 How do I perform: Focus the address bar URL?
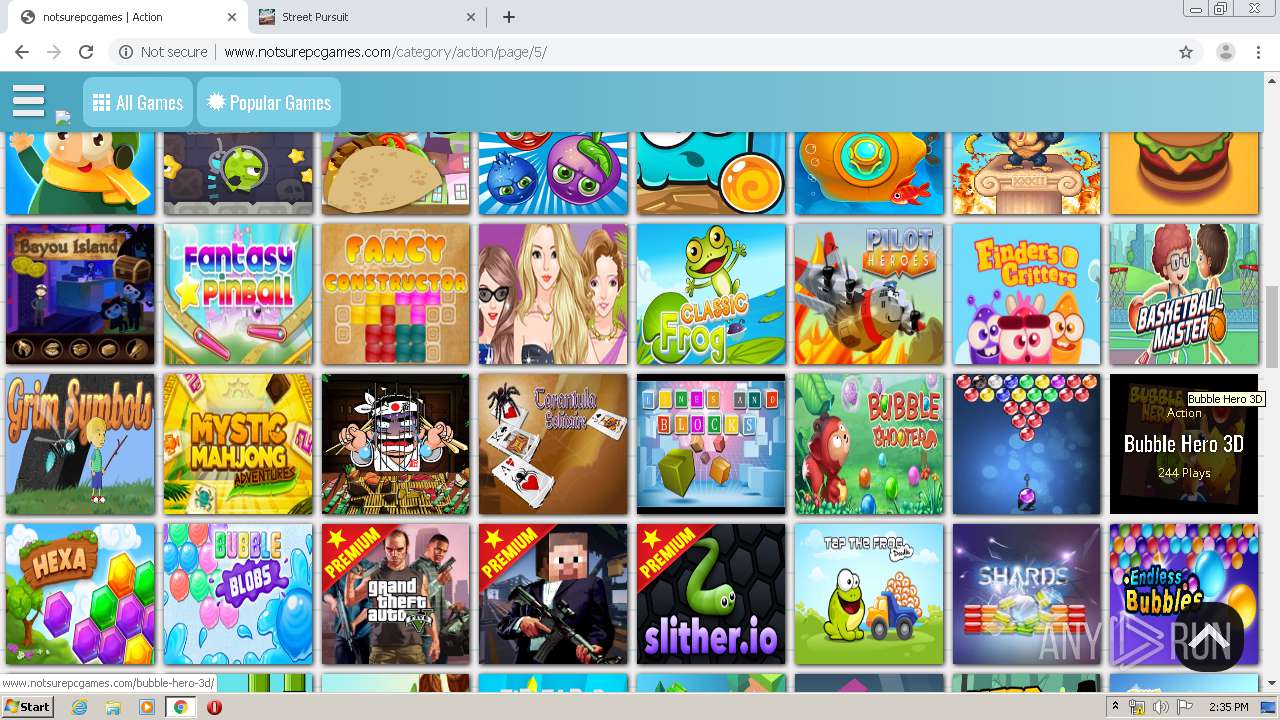[385, 52]
